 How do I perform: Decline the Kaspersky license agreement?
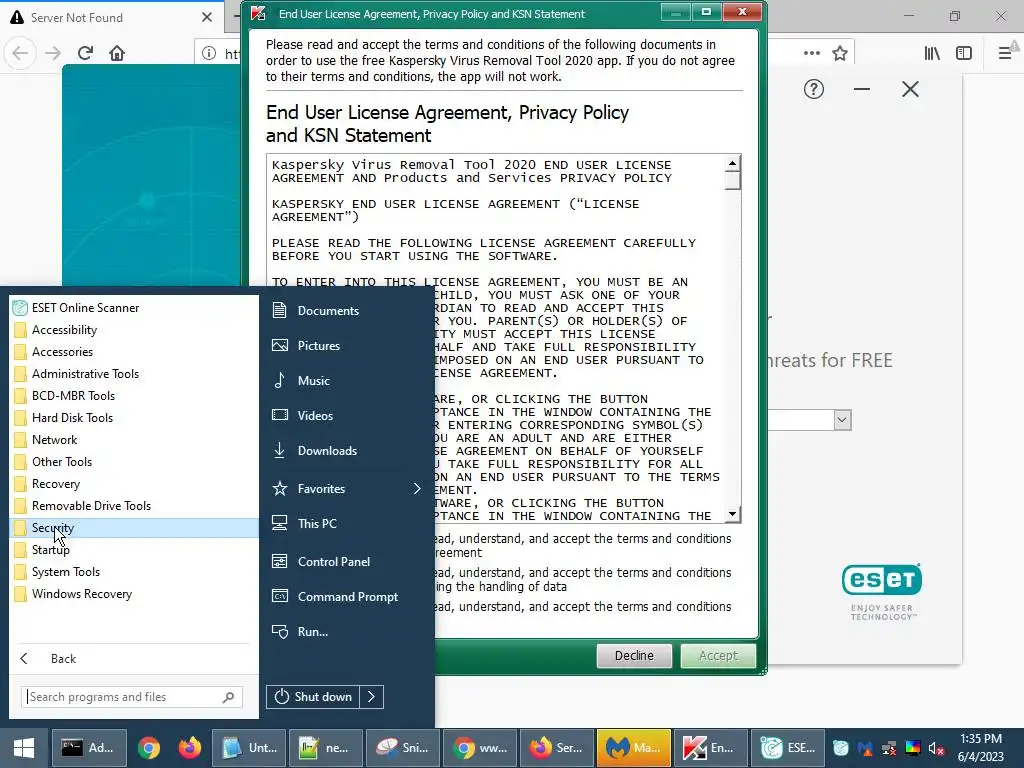coord(634,656)
